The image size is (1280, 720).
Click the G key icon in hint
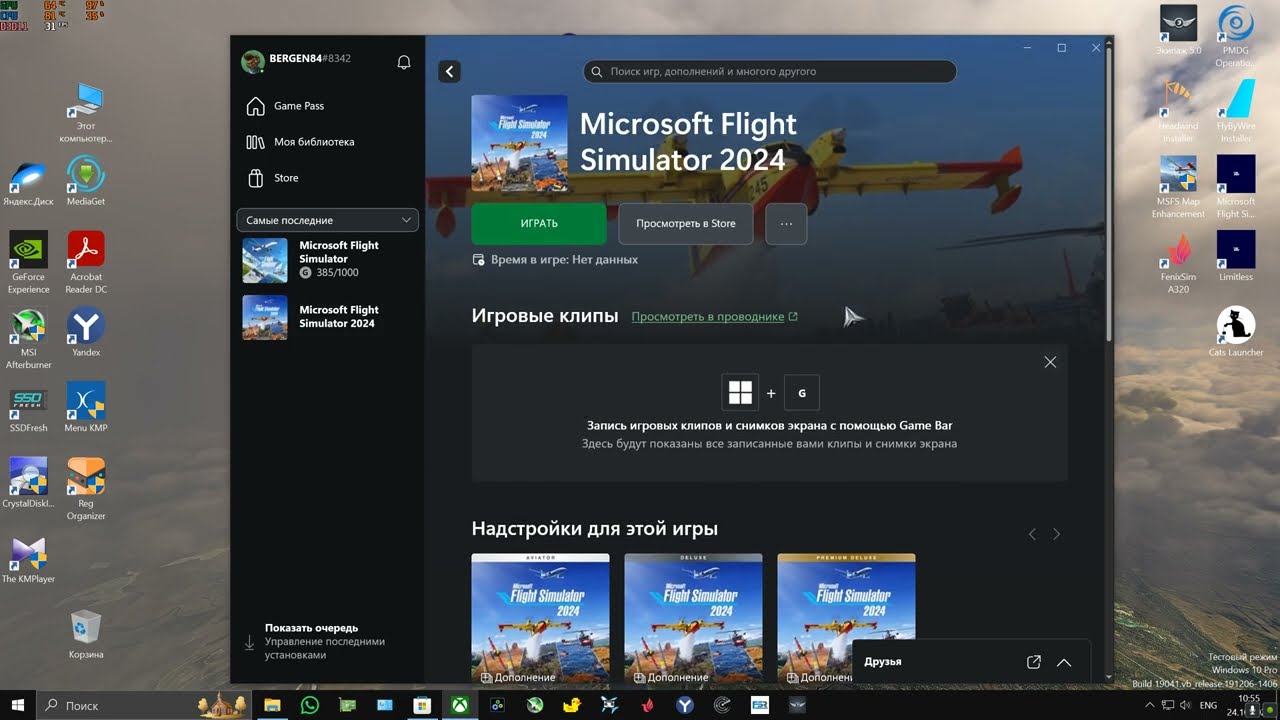(802, 393)
